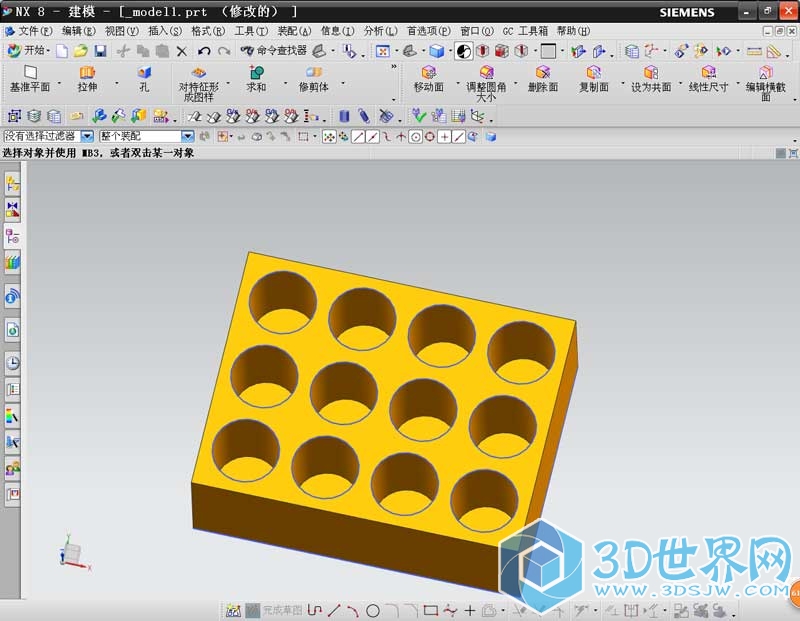Click the profile sketch tool in bottom toolbar

(315, 610)
